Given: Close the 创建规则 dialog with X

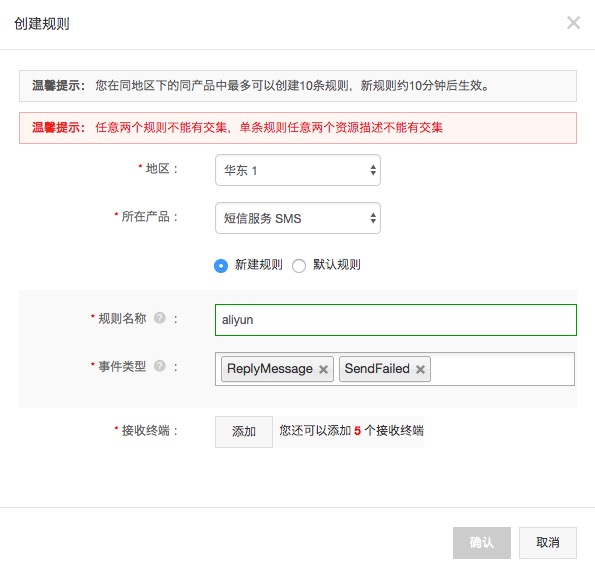Looking at the screenshot, I should [573, 23].
